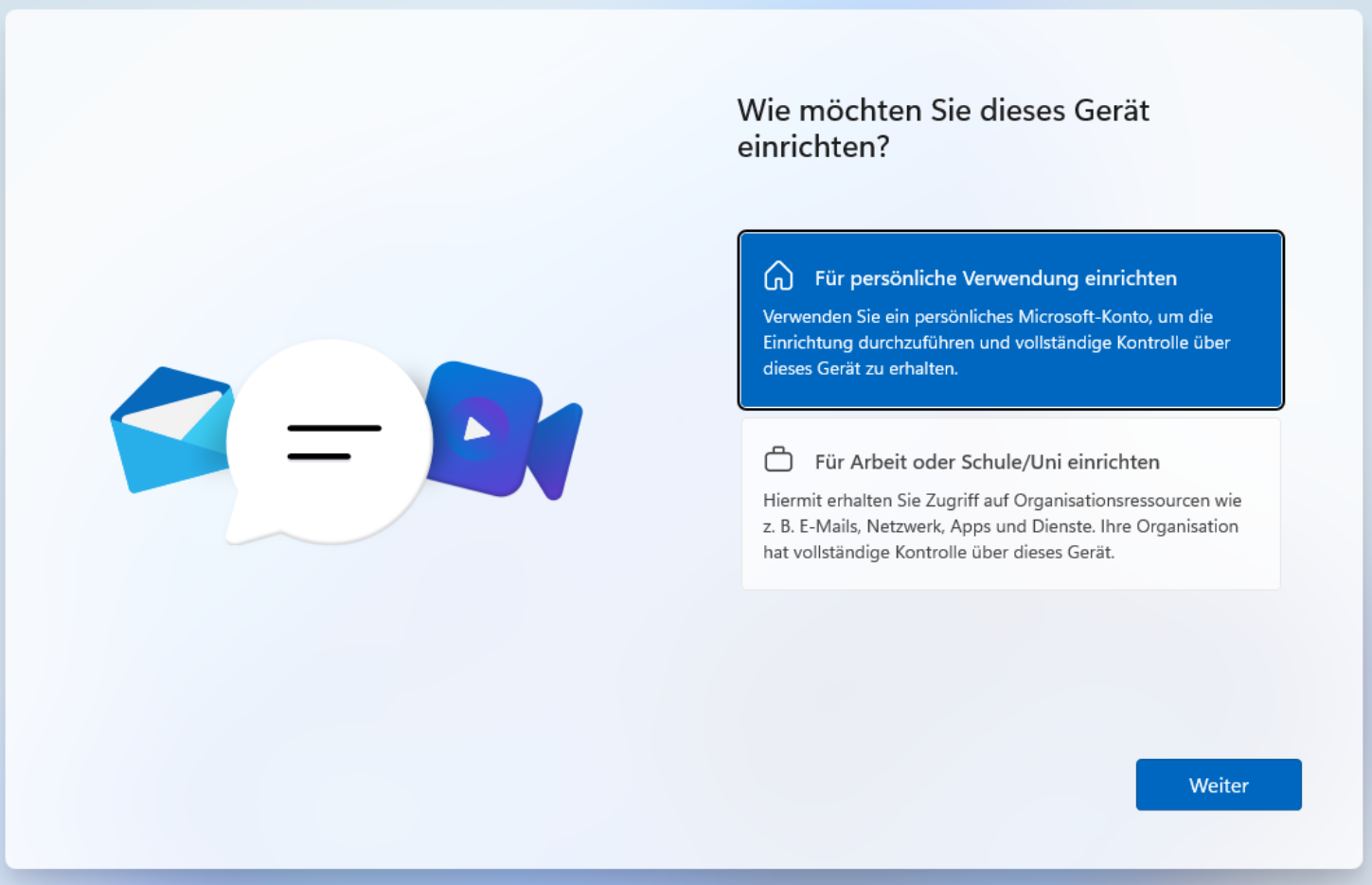Click the Weiter button
Image resolution: width=1372 pixels, height=885 pixels.
[1218, 785]
